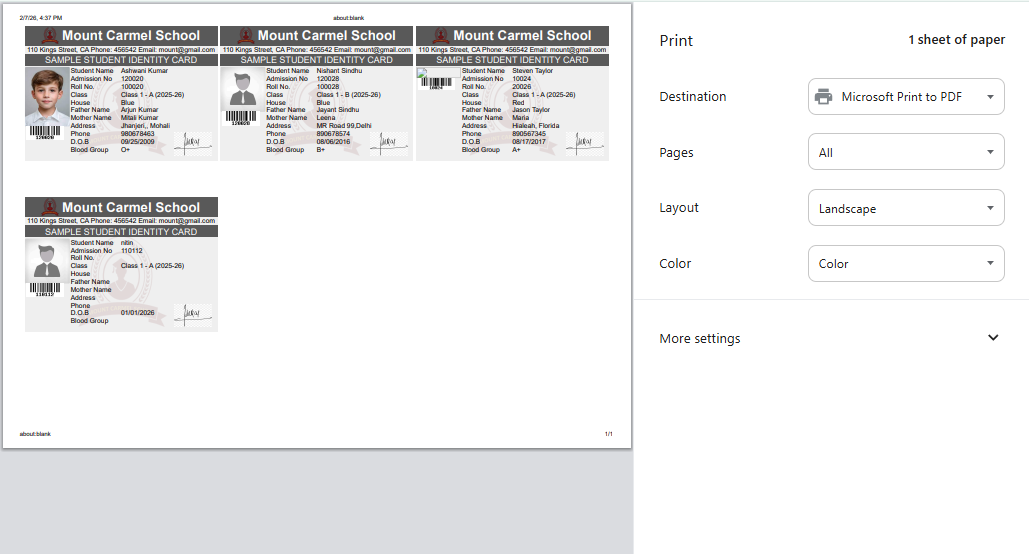Click the about:blank text in page footer
This screenshot has height=554, width=1029.
(35, 434)
